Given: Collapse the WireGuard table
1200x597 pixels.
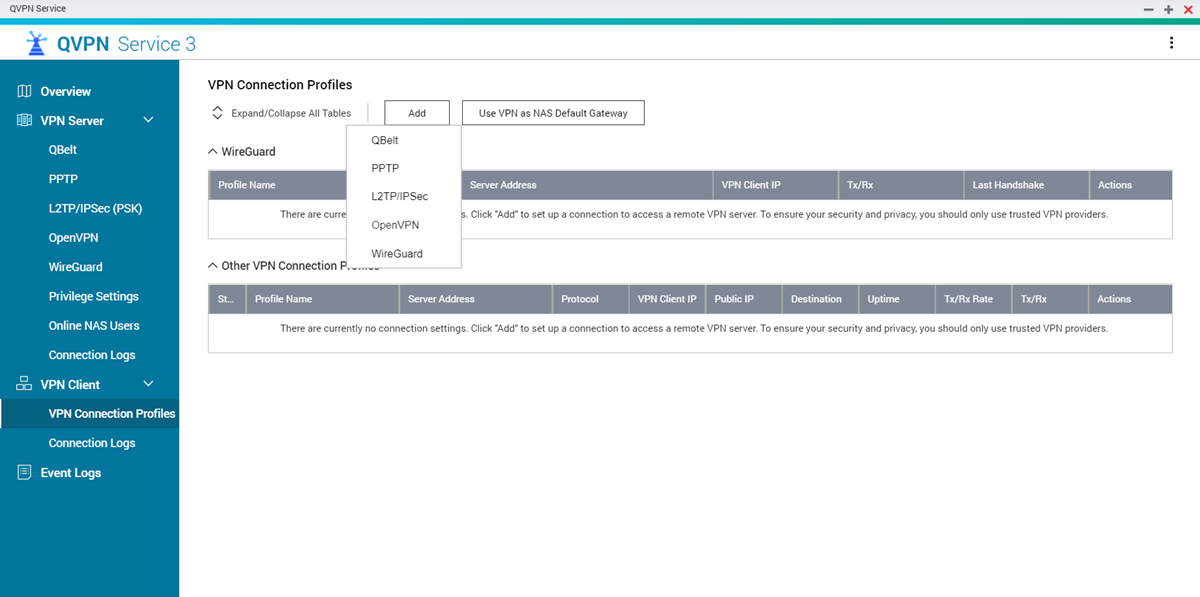Looking at the screenshot, I should [x=212, y=152].
